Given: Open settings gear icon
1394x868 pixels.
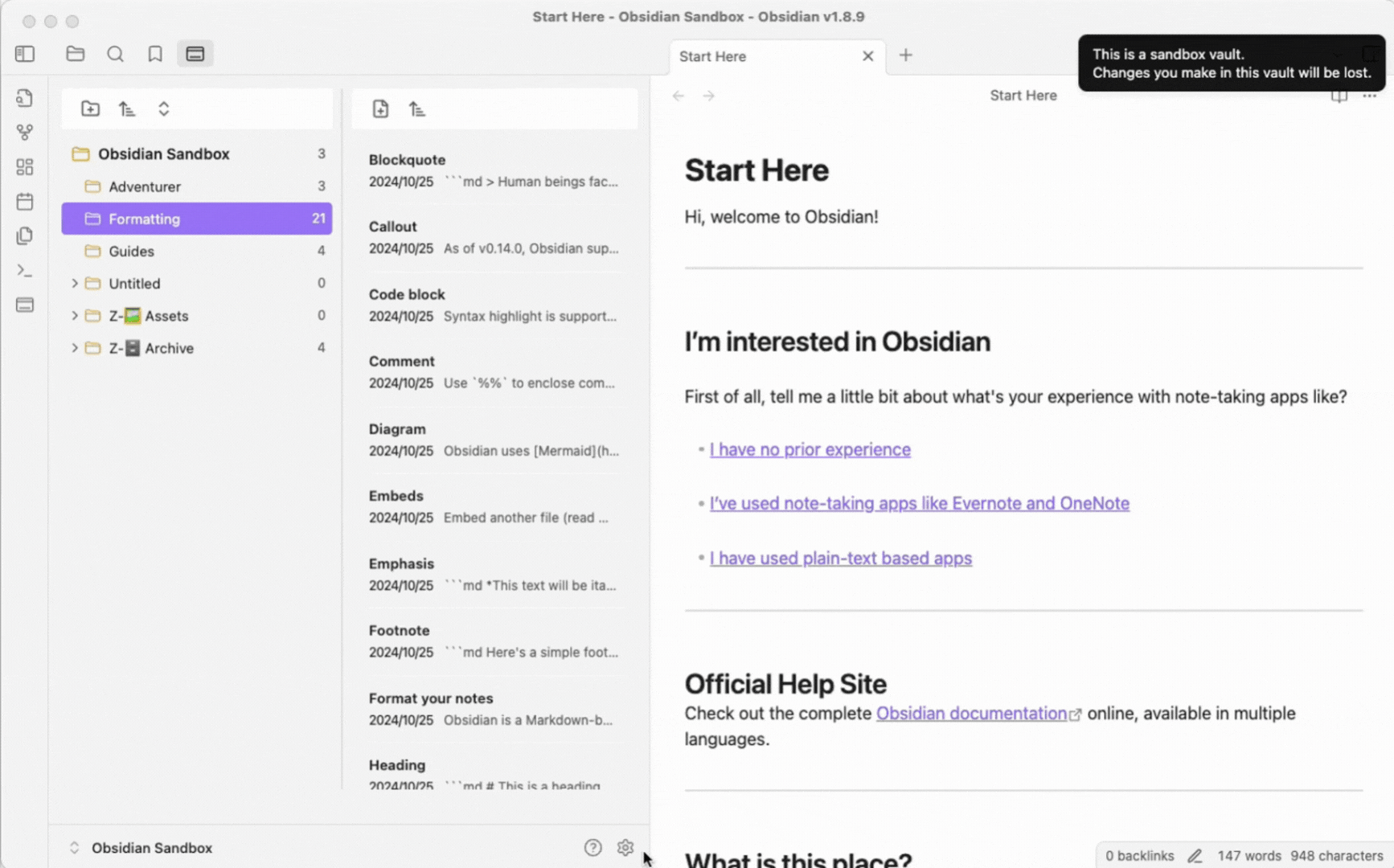Looking at the screenshot, I should [625, 847].
